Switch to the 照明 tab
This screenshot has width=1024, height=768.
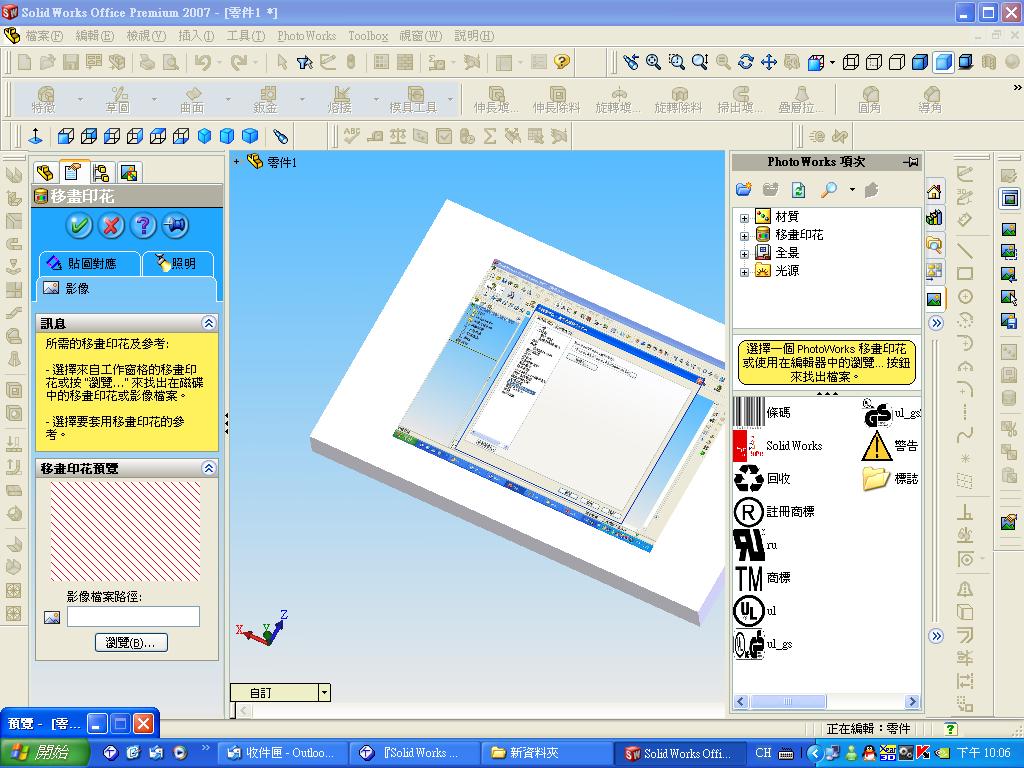click(178, 263)
